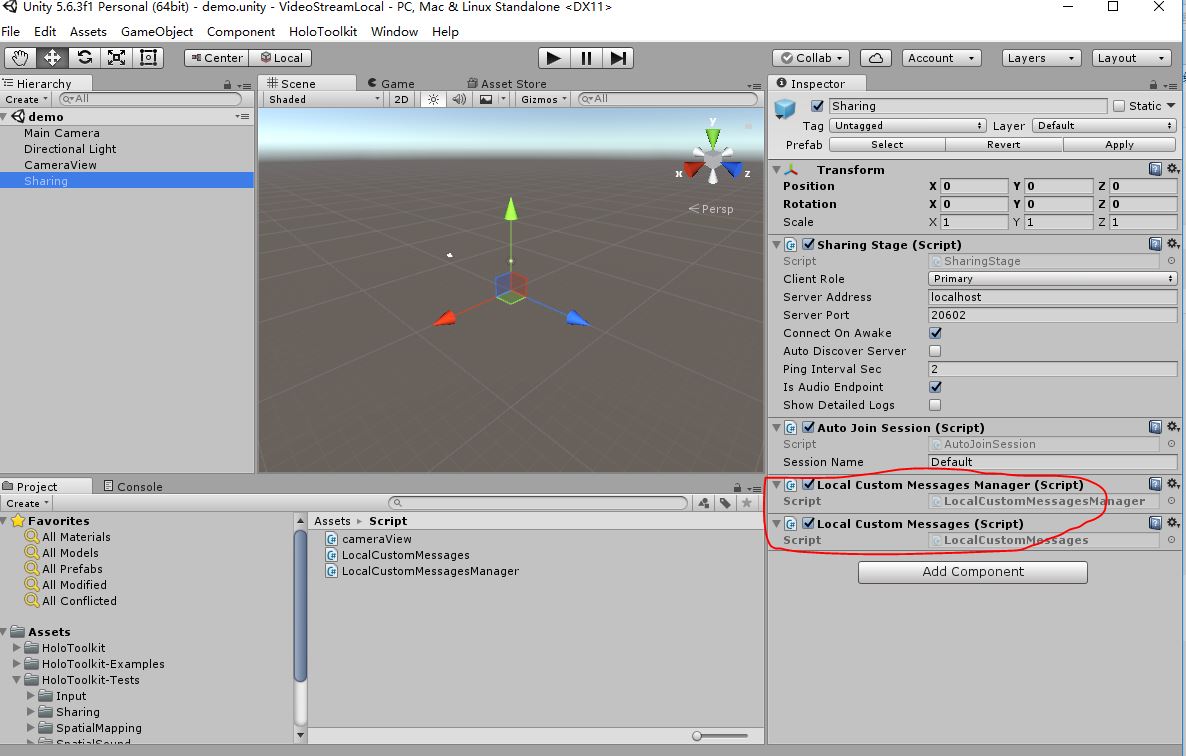
Task: Disable Local Custom Messages Manager script
Action: tap(809, 485)
